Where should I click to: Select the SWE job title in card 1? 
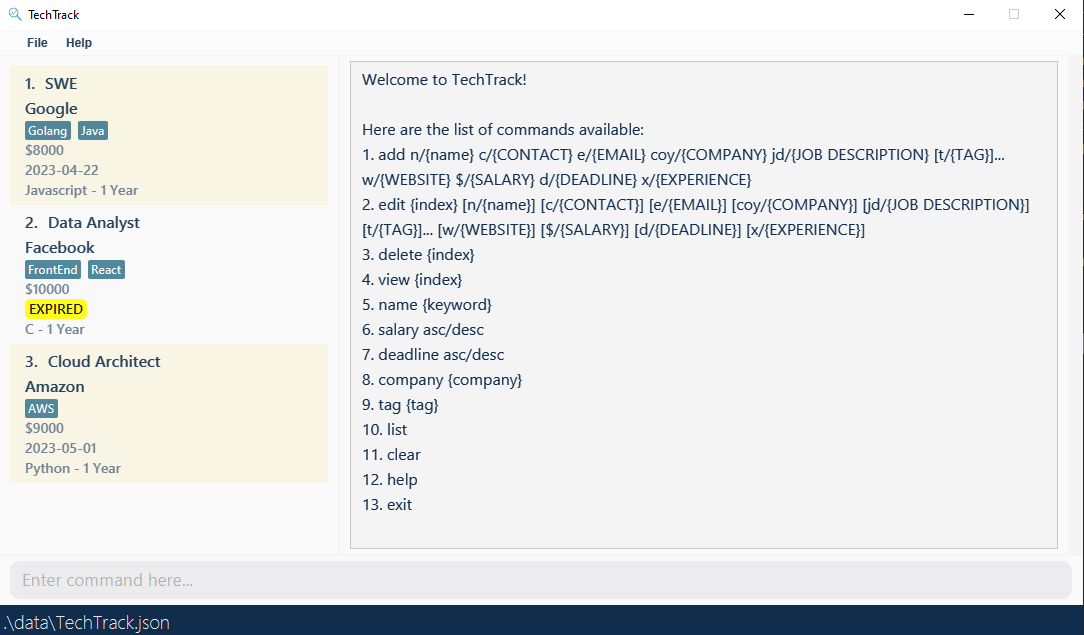(x=61, y=84)
